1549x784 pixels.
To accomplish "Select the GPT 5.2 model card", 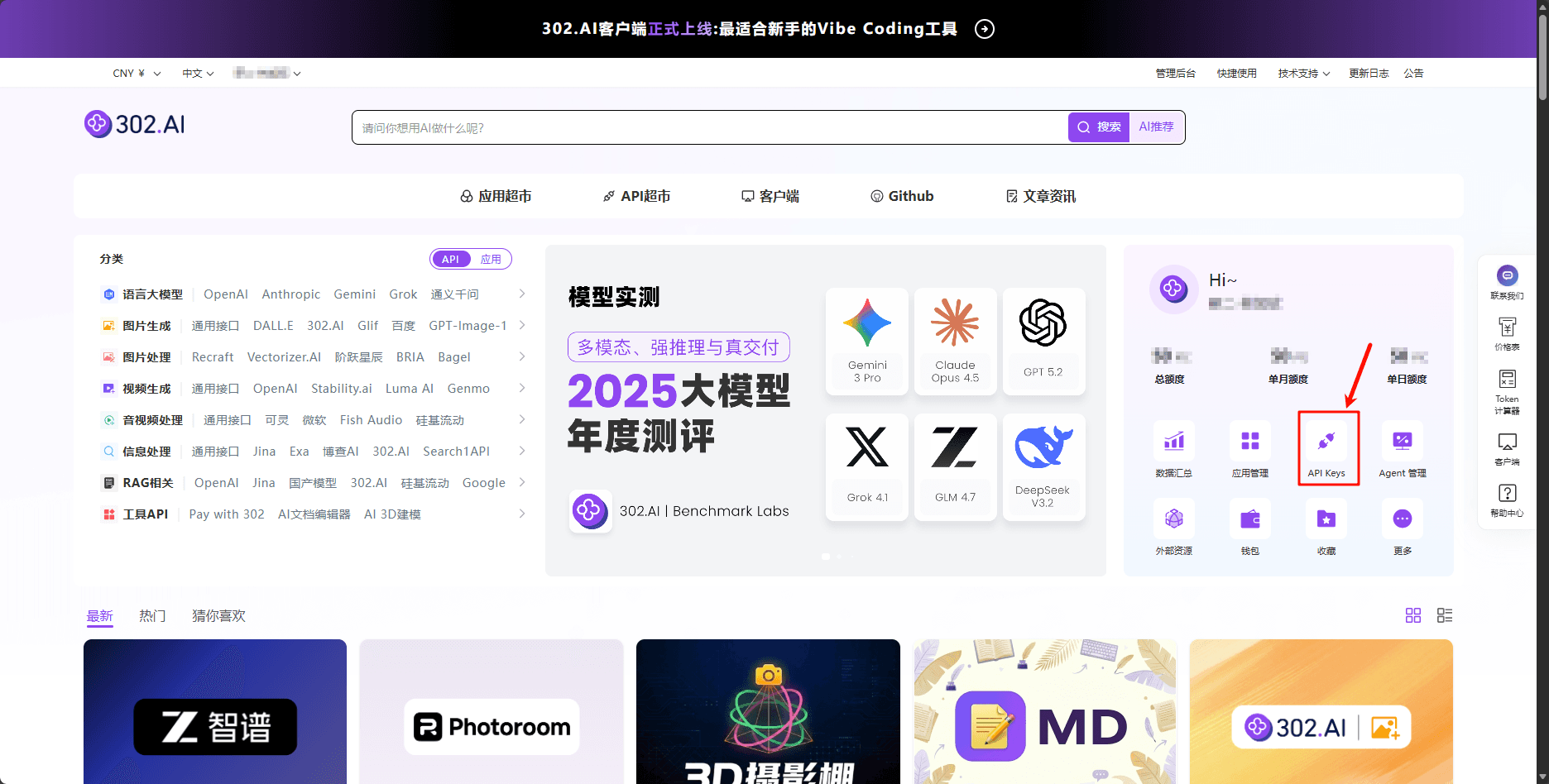I will pyautogui.click(x=1043, y=342).
